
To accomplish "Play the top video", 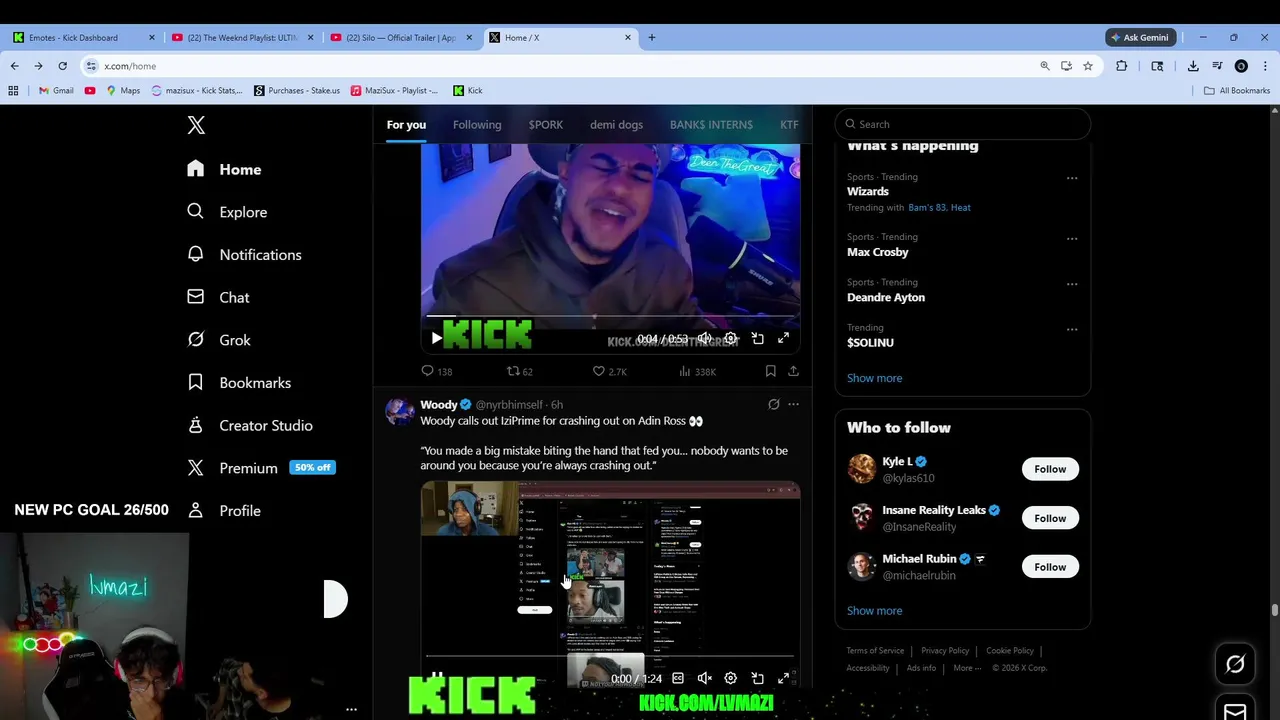I will (436, 338).
